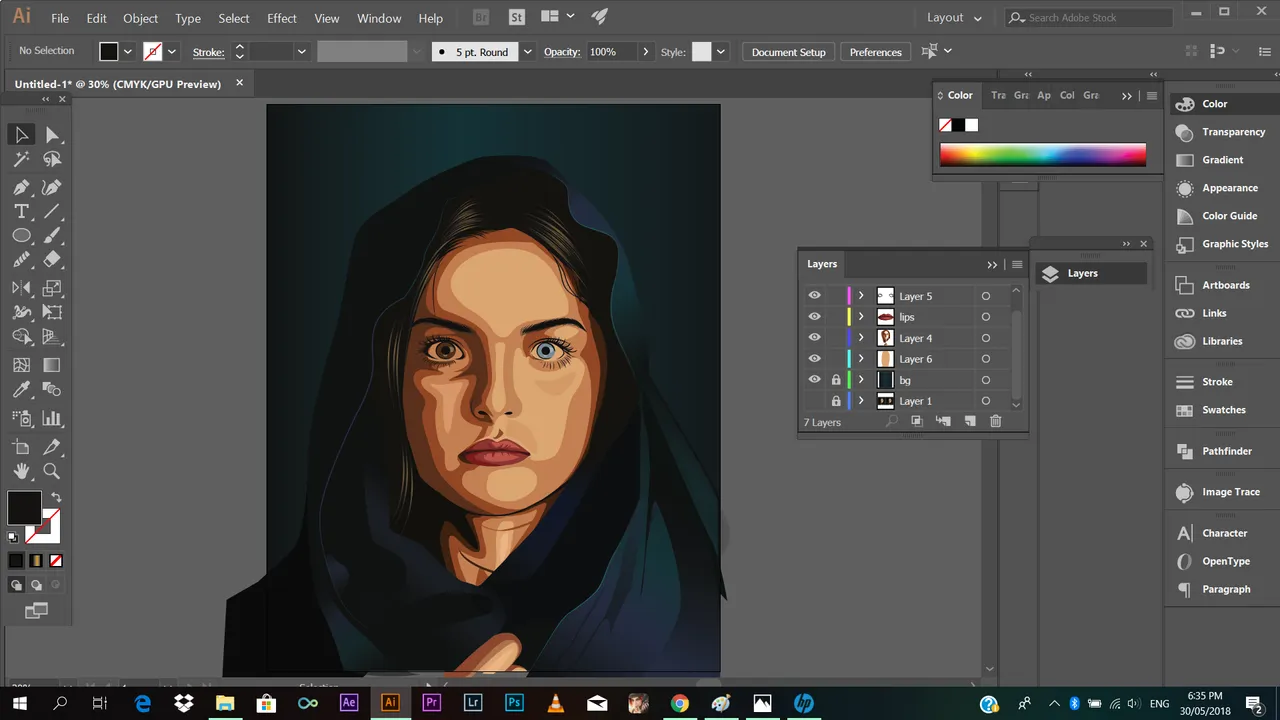Show Layer 1 visibility box
Screen dimensions: 1280x720
[814, 401]
